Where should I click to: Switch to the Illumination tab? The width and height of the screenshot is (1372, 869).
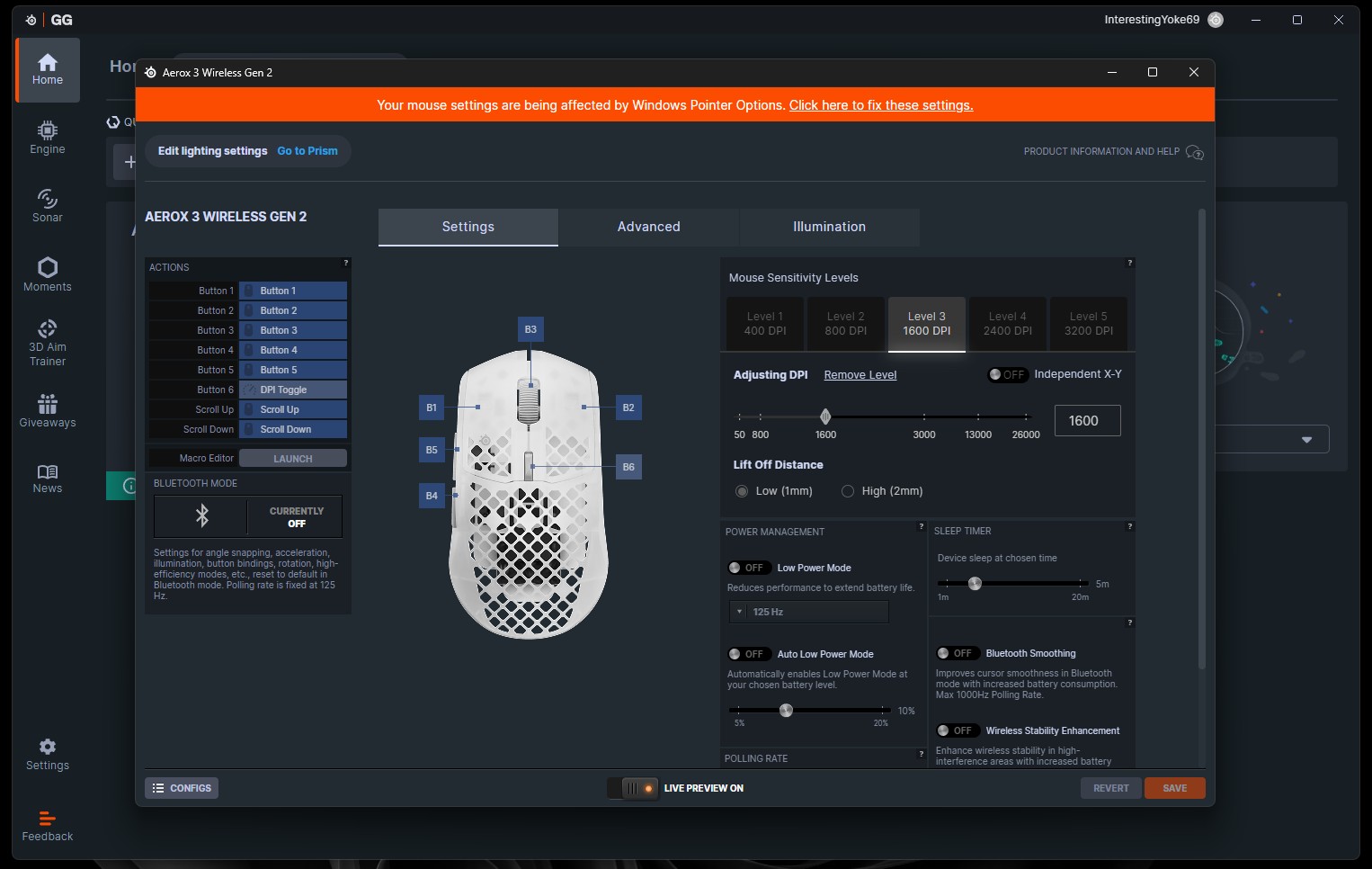pyautogui.click(x=829, y=227)
